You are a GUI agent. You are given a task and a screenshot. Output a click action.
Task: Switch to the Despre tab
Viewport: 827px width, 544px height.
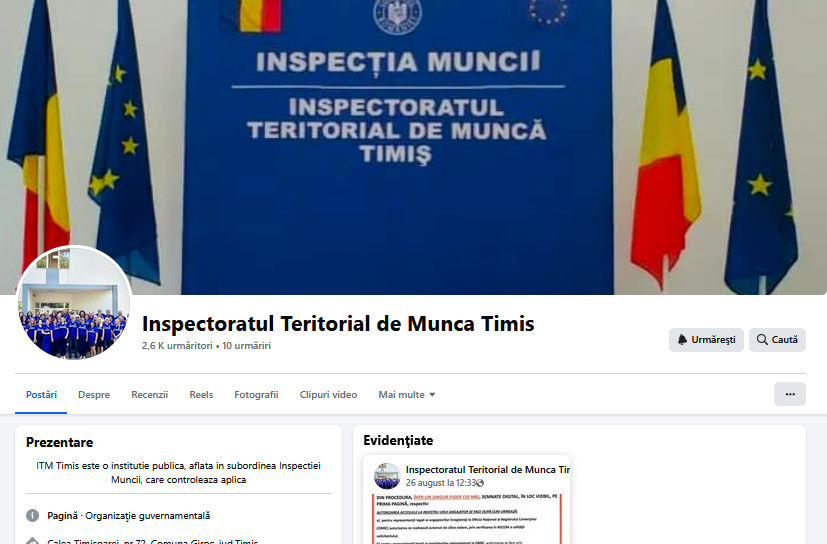coord(94,395)
